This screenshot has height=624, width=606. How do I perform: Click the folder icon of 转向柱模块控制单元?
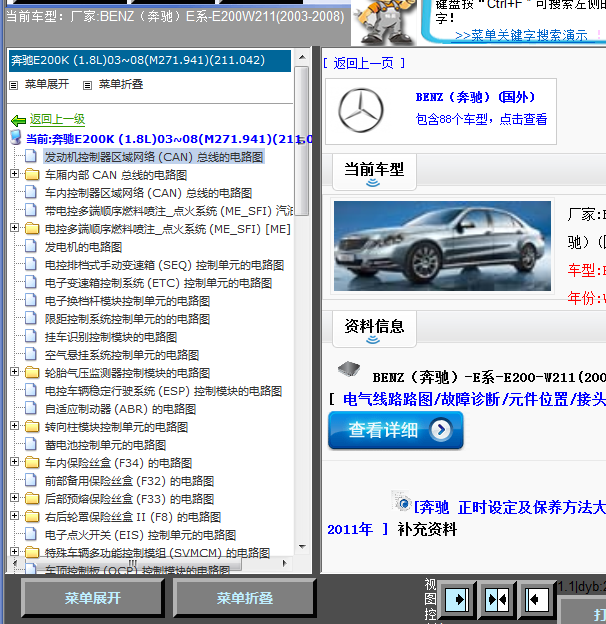(x=32, y=427)
